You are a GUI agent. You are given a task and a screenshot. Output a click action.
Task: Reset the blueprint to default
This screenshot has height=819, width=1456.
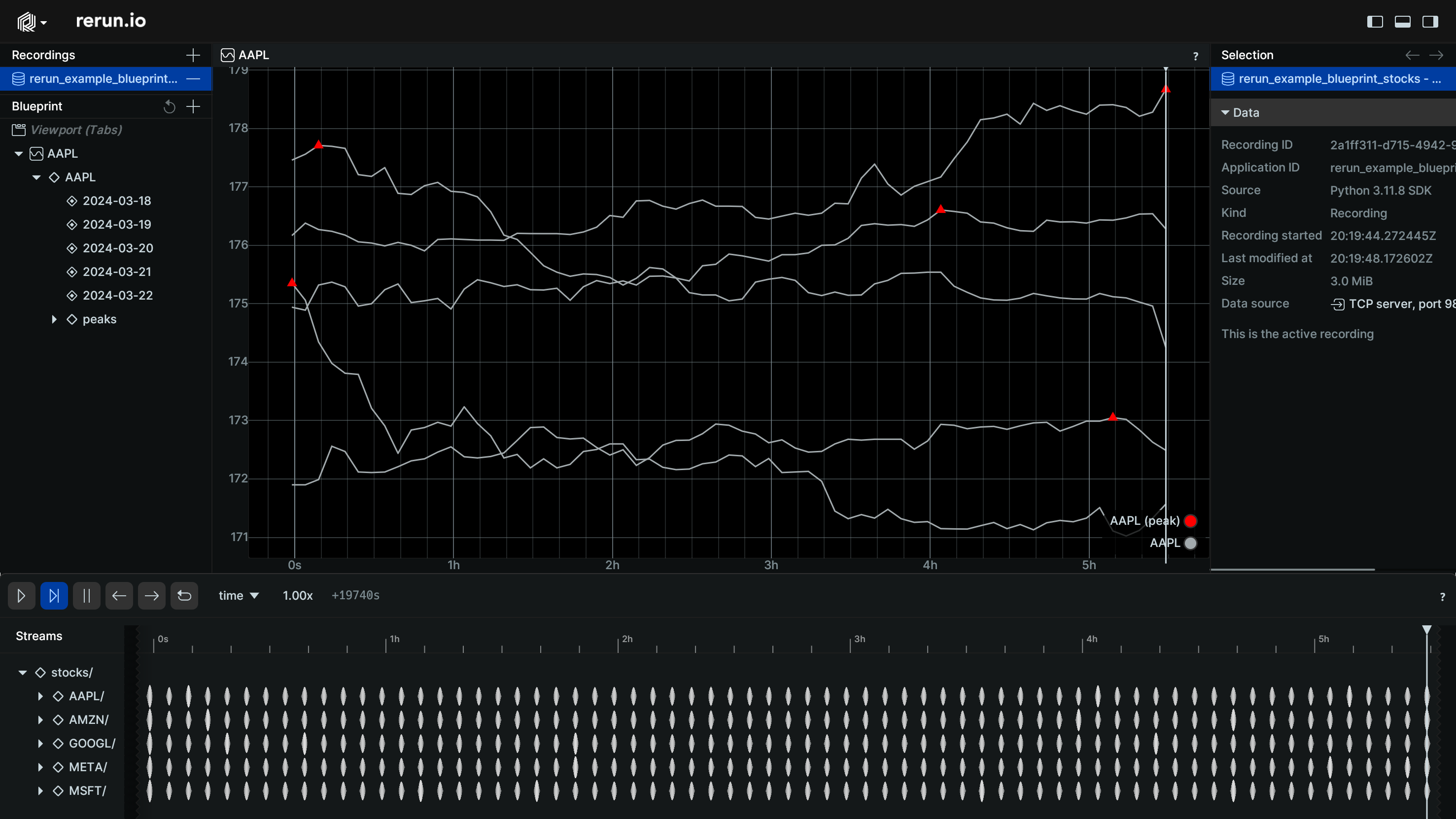click(169, 106)
